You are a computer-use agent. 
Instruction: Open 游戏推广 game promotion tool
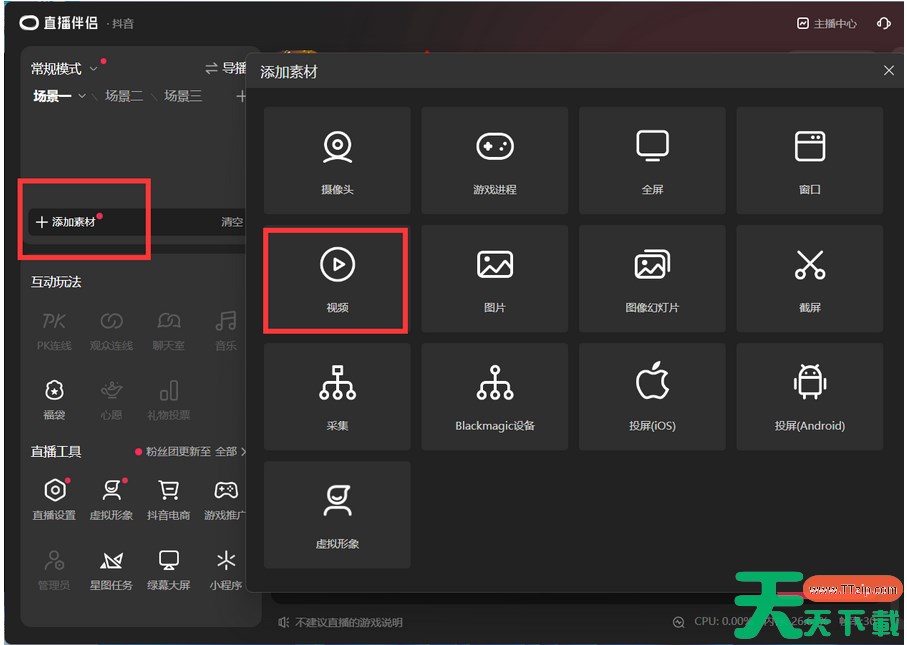[225, 500]
